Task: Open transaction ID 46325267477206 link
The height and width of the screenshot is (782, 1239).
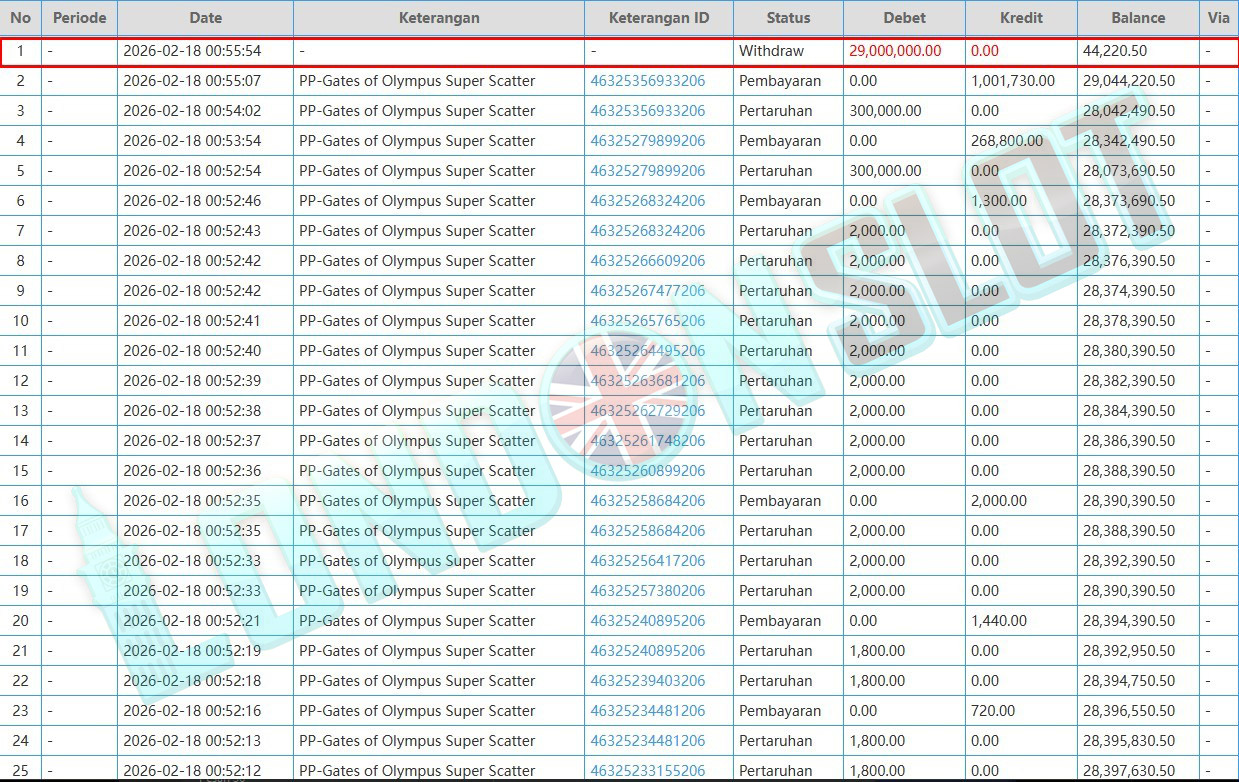Action: coord(647,291)
